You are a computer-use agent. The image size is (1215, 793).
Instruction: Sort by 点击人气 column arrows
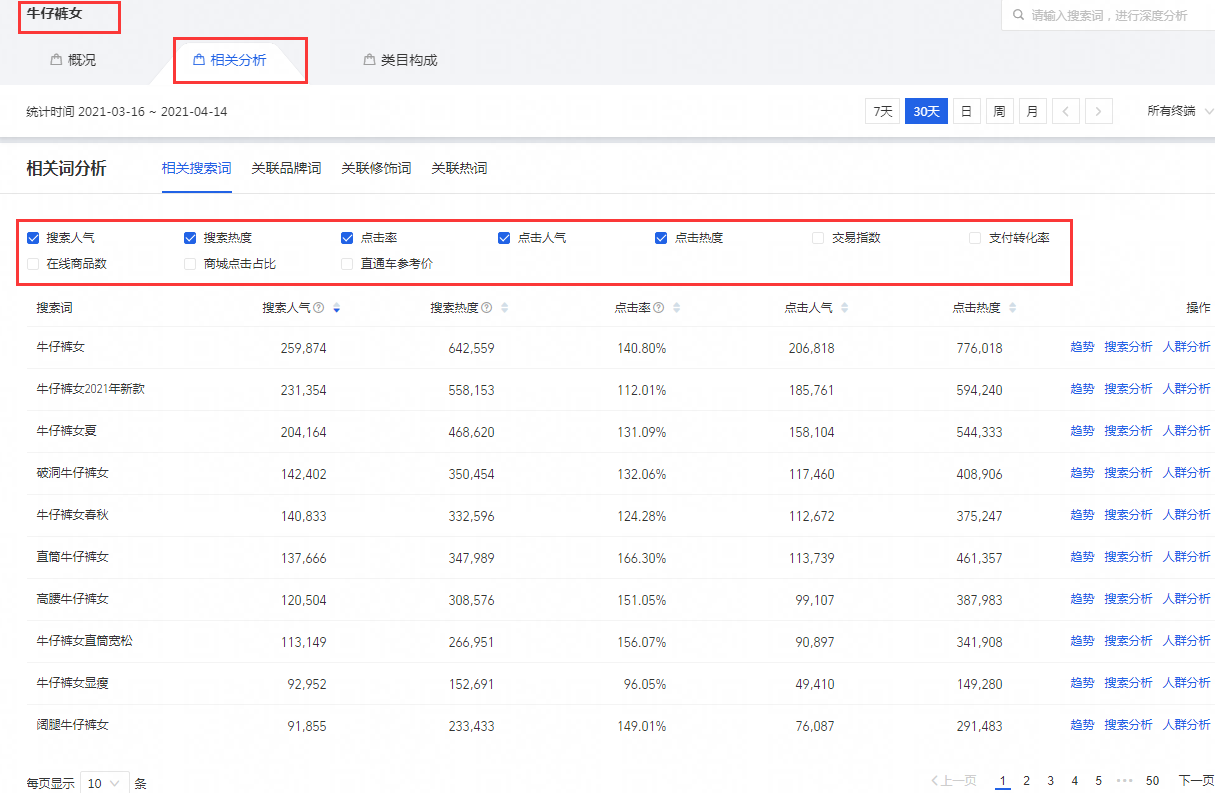click(844, 308)
